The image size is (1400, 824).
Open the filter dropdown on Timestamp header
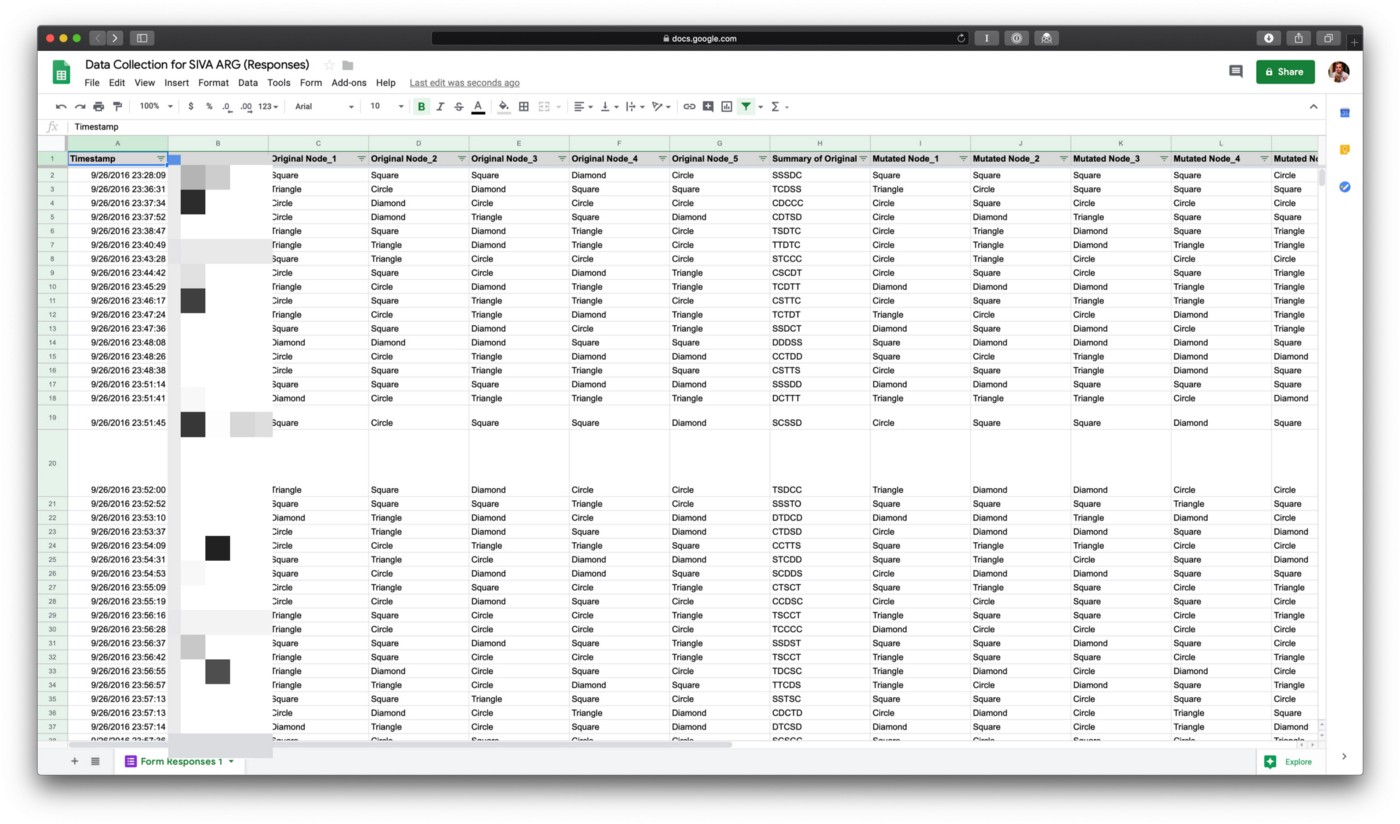(x=161, y=159)
